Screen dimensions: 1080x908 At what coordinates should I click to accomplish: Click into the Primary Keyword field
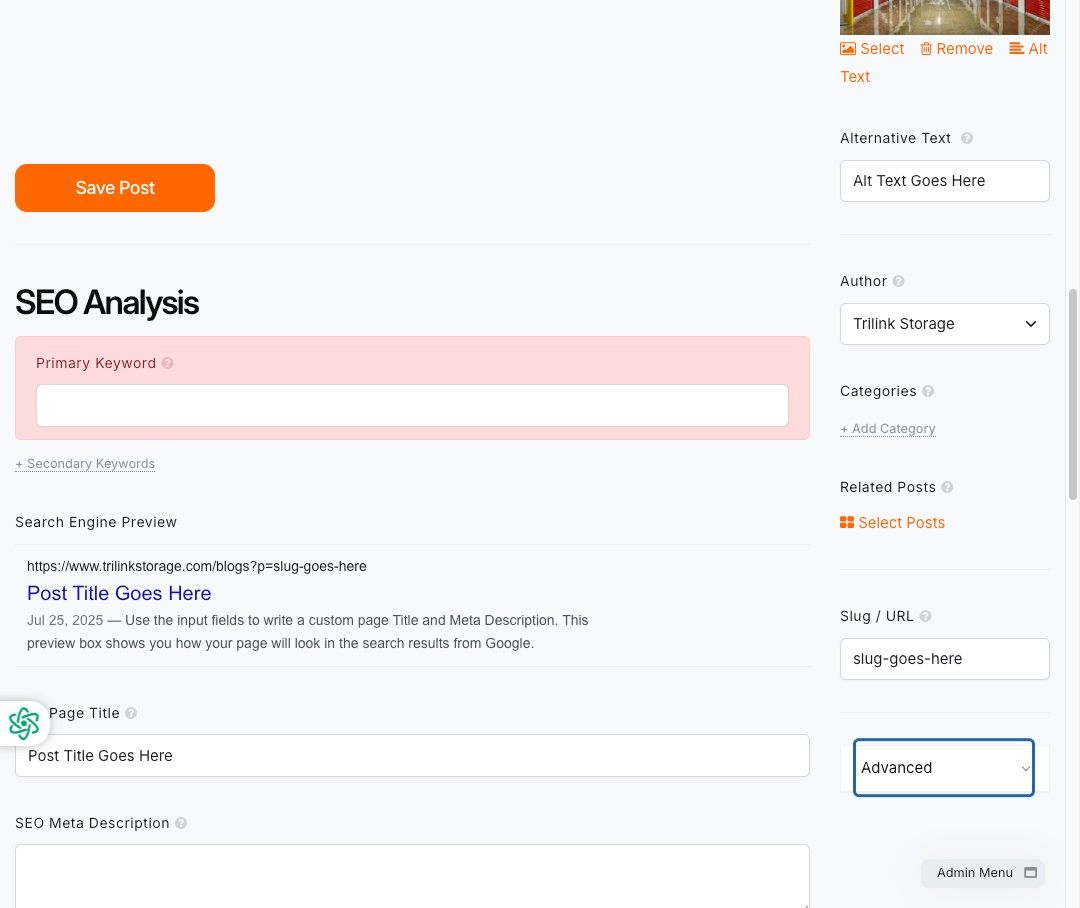(x=412, y=405)
